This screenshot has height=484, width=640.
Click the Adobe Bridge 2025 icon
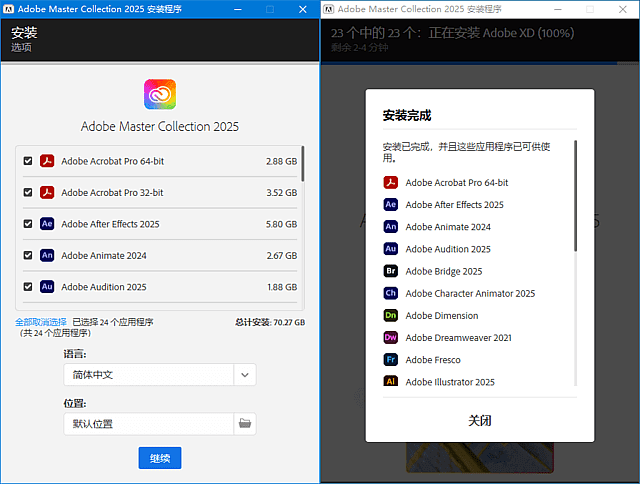pos(391,271)
